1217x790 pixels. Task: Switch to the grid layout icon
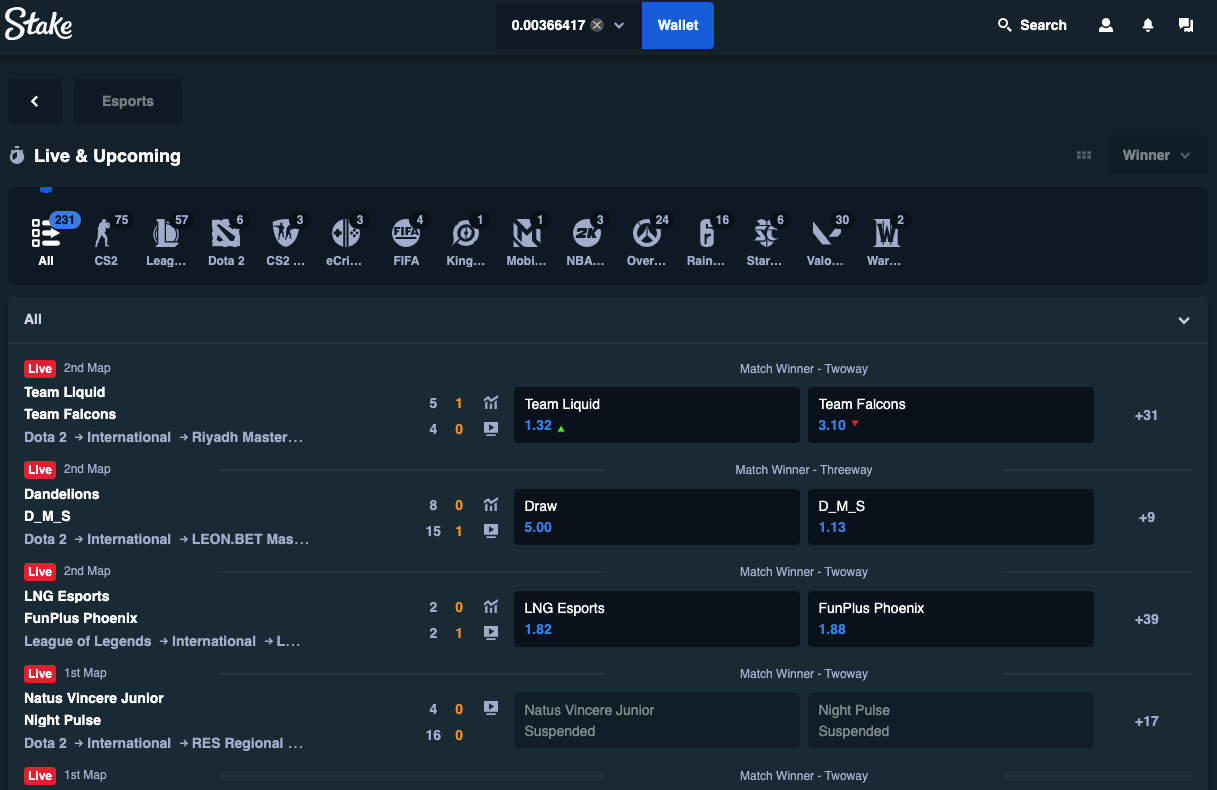coord(1084,155)
